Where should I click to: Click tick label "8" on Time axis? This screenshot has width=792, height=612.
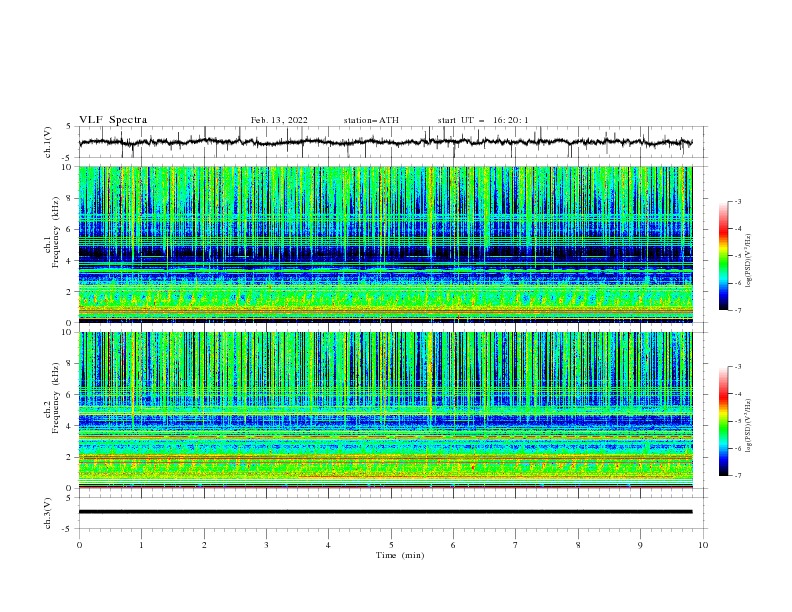point(578,545)
